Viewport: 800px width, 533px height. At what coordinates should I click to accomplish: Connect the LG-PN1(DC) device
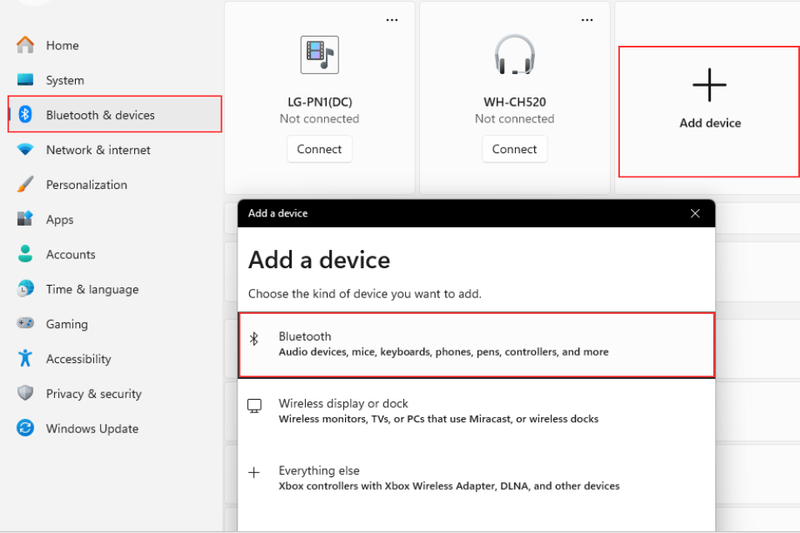(319, 149)
